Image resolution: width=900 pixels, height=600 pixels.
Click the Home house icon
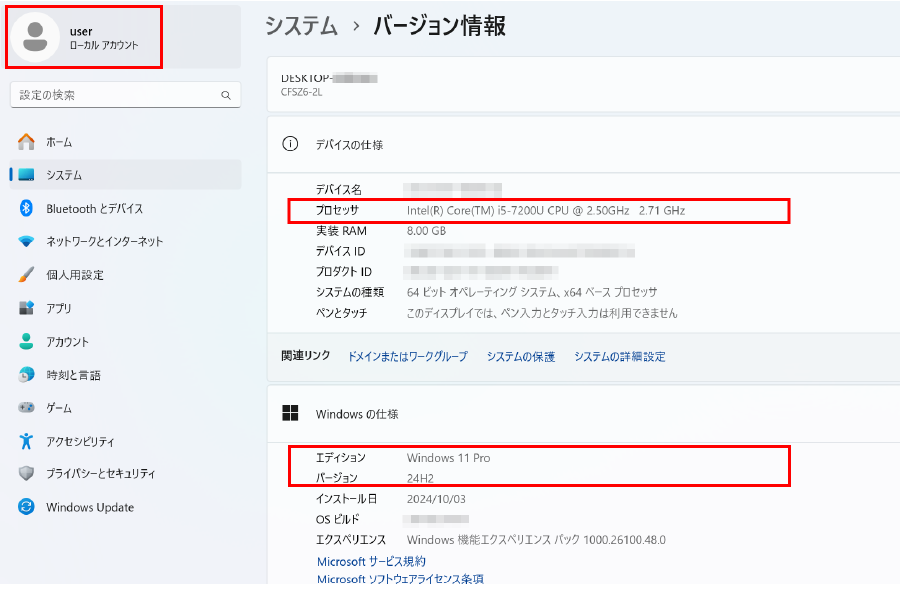click(26, 142)
